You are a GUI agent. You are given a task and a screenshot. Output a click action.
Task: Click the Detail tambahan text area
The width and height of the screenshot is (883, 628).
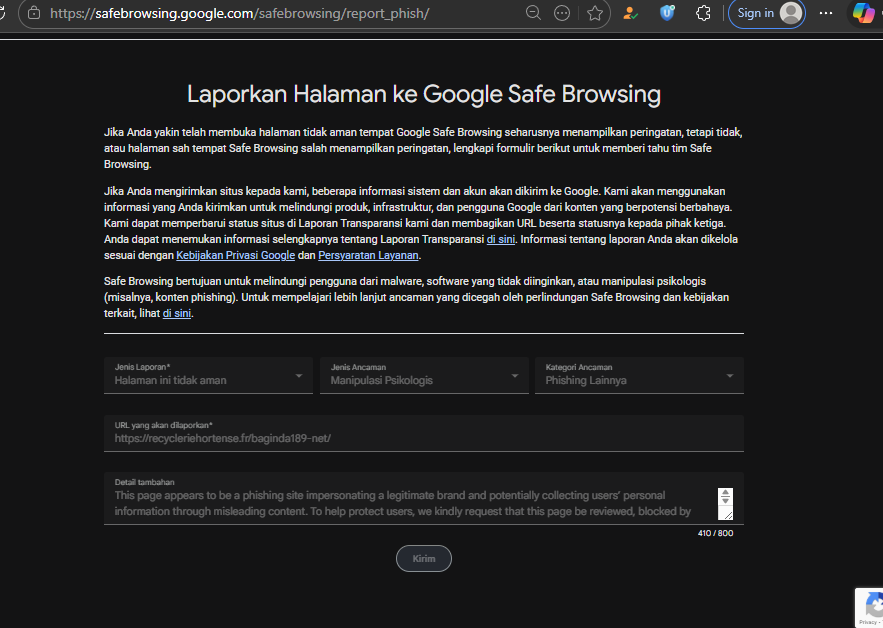[423, 498]
